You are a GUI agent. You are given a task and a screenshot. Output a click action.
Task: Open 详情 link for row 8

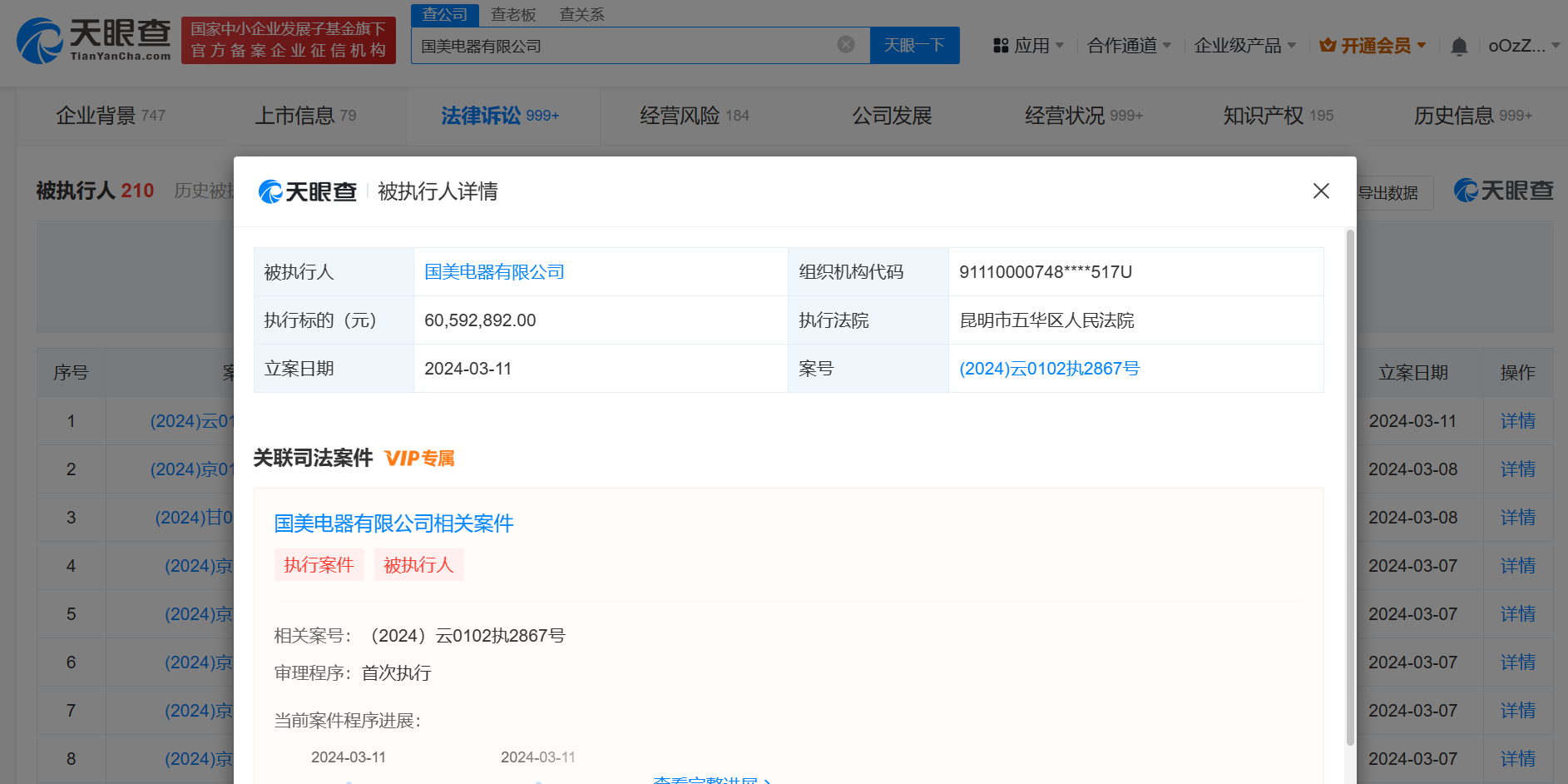pyautogui.click(x=1517, y=759)
